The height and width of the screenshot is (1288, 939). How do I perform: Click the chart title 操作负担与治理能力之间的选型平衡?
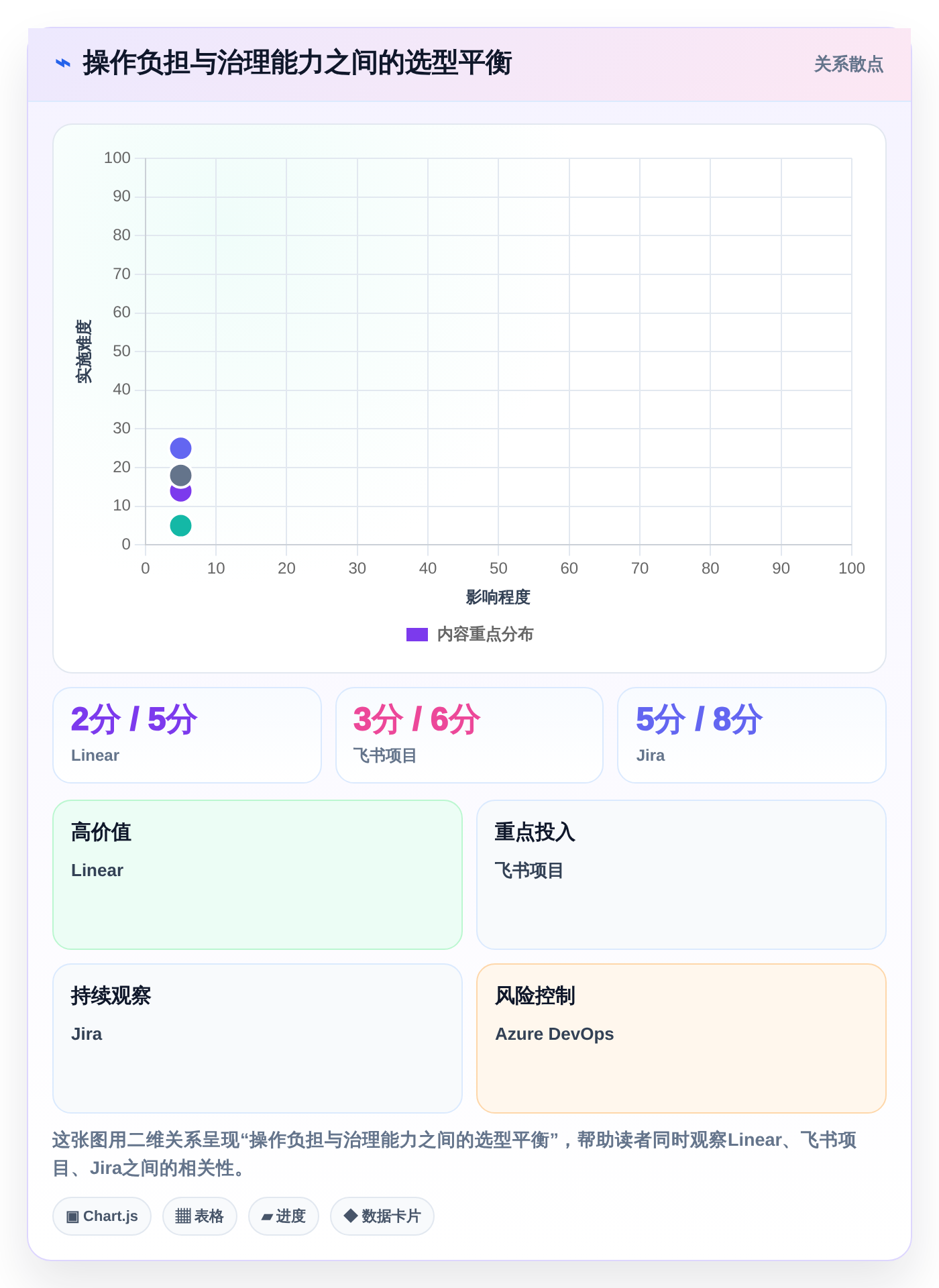pos(297,63)
